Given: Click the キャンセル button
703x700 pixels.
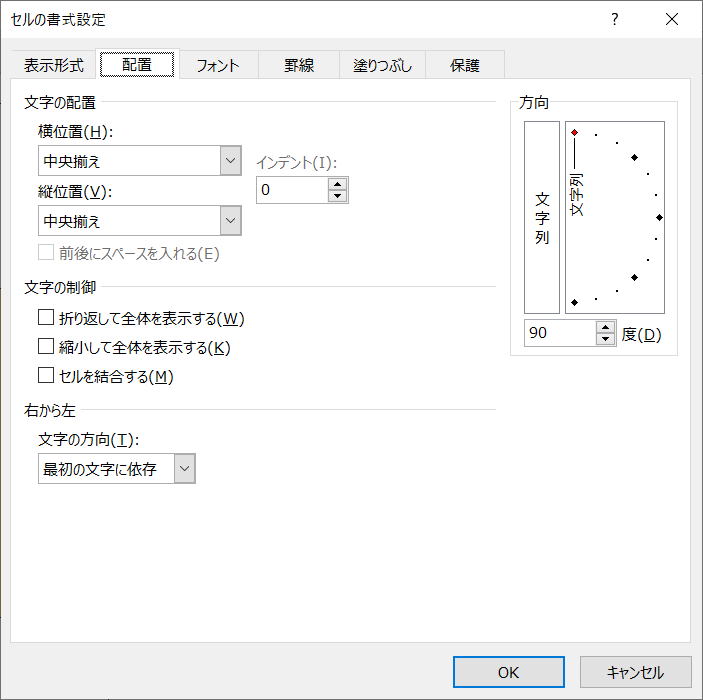Looking at the screenshot, I should tap(635, 672).
